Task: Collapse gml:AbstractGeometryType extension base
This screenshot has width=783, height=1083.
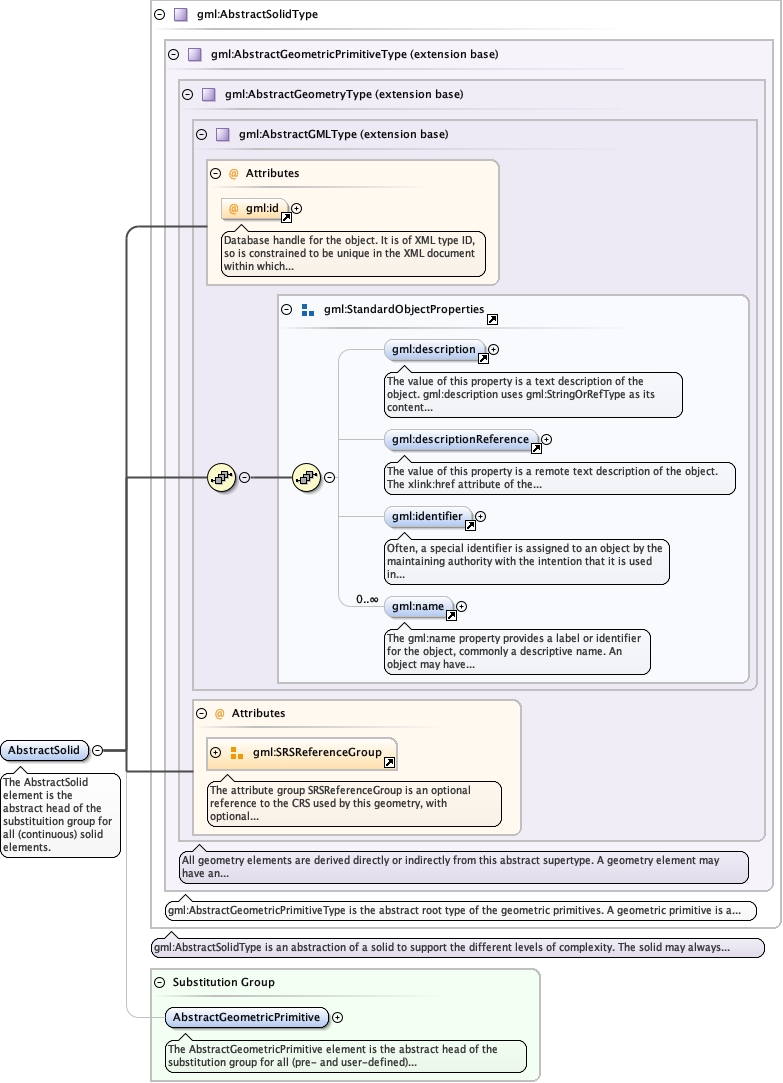Action: point(187,94)
